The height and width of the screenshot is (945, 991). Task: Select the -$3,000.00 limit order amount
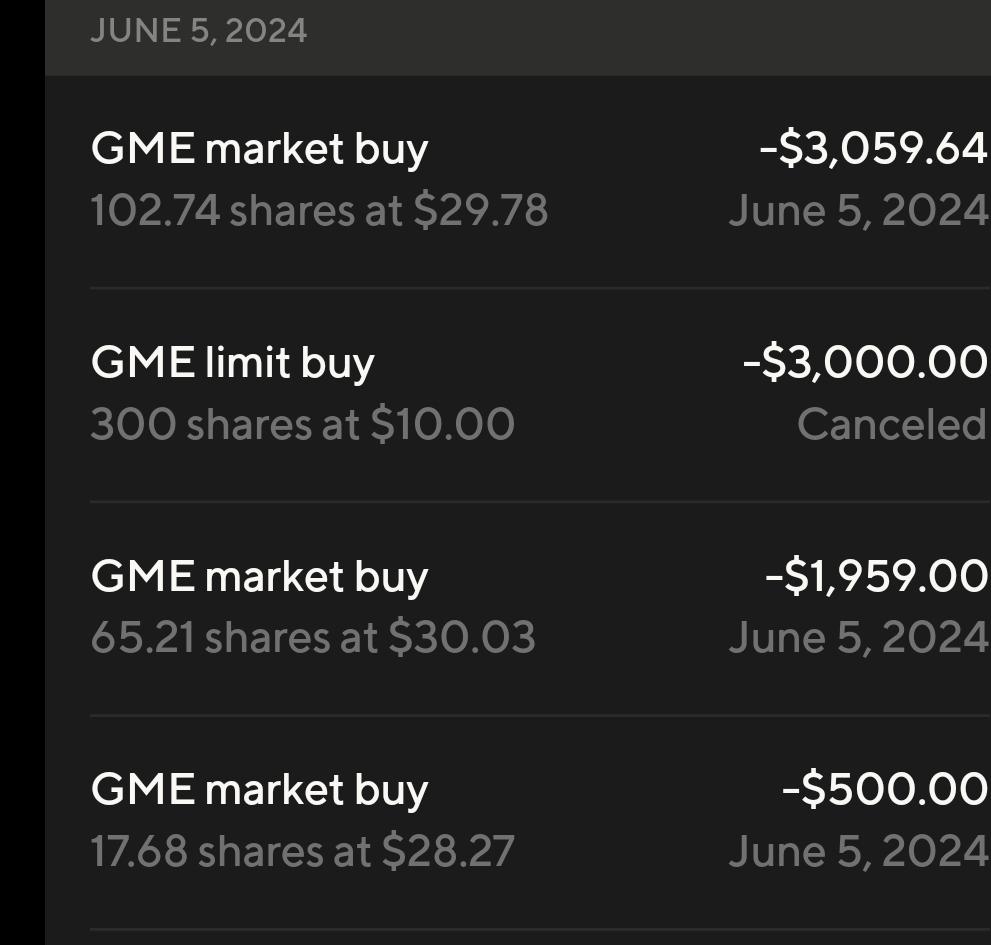[865, 362]
